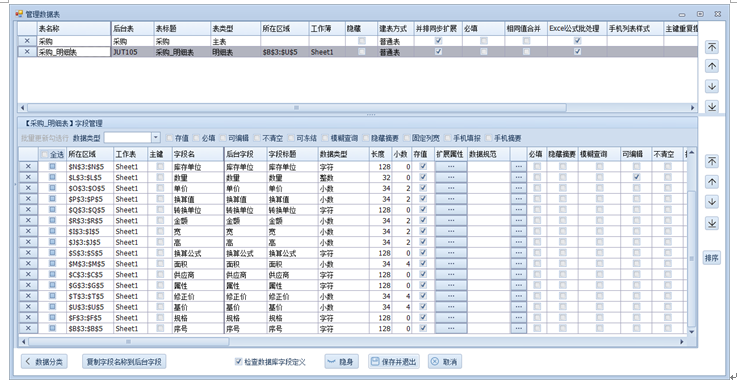Open data specification ellipsis for 单价 row
The height and width of the screenshot is (382, 737).
518,188
